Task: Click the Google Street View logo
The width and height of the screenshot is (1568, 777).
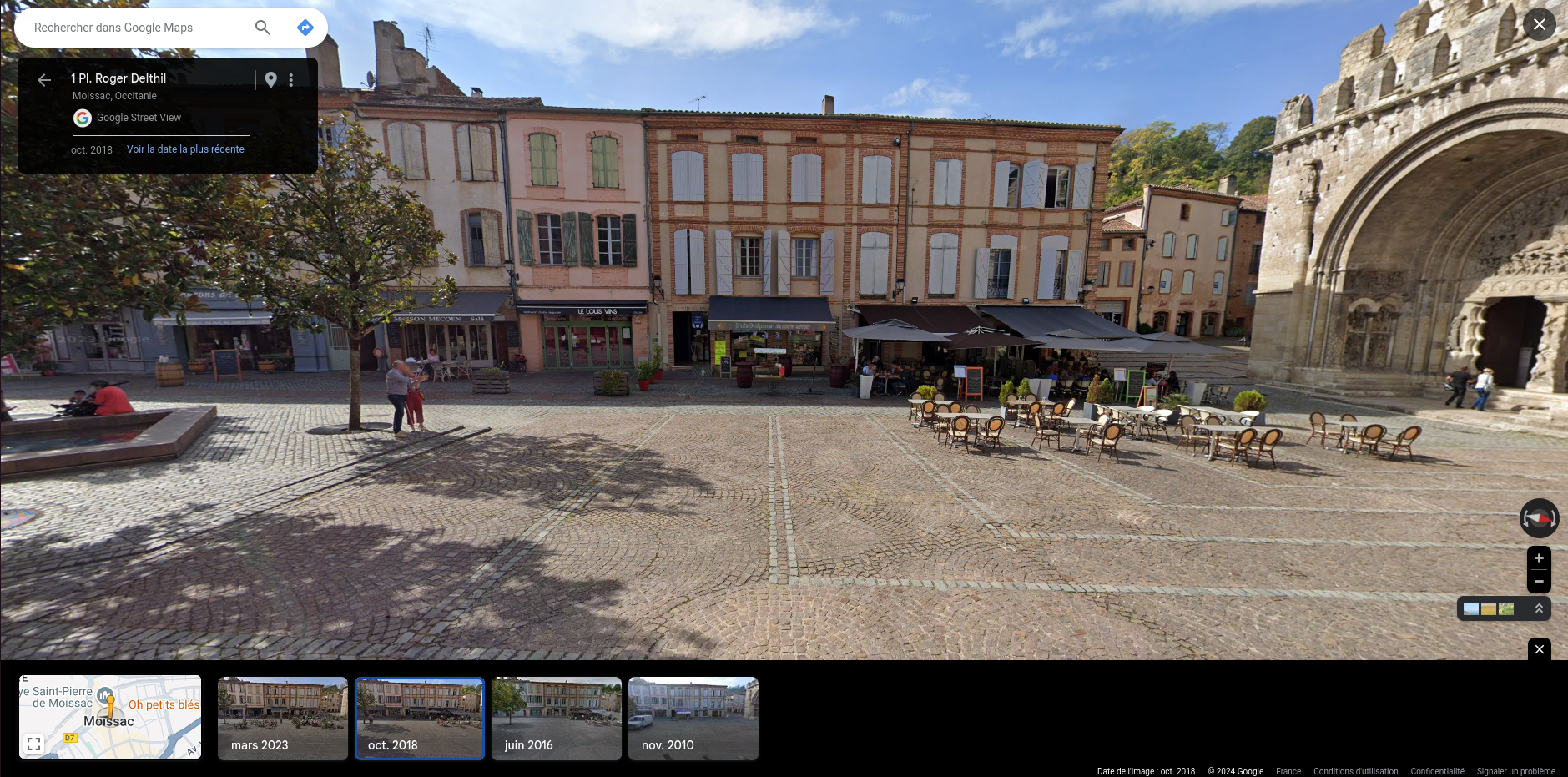Action: pyautogui.click(x=82, y=118)
